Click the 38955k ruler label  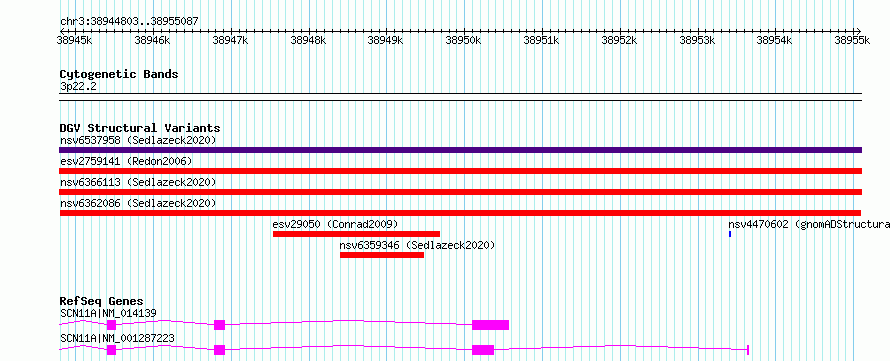852,40
